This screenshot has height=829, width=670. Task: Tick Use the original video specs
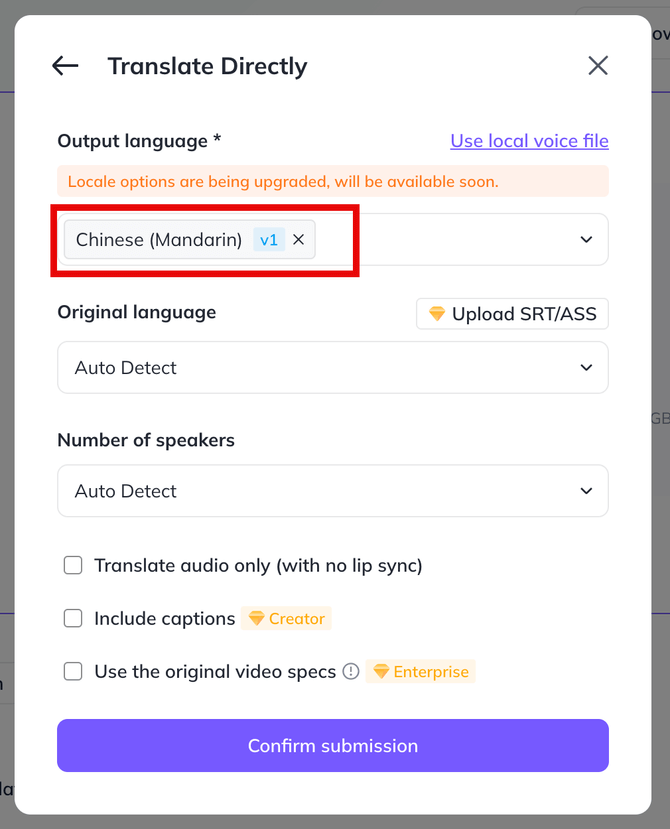click(73, 671)
